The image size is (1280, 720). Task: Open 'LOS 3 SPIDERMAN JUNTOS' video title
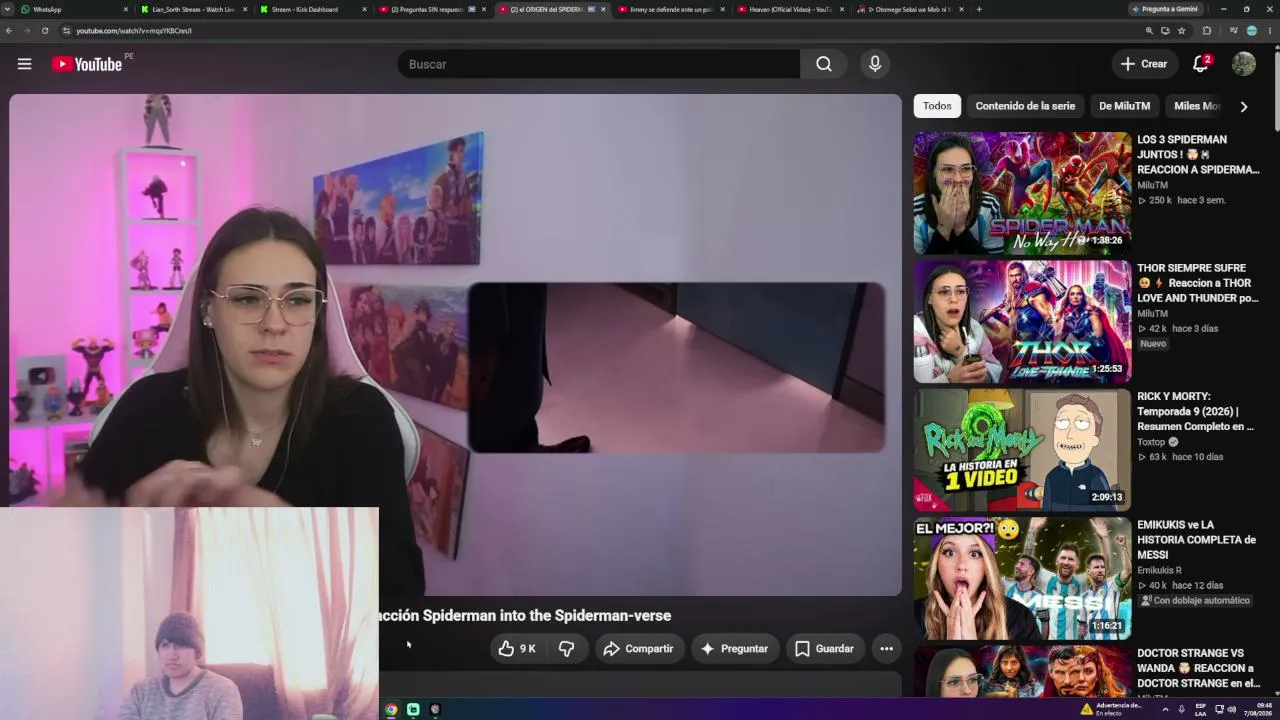(x=1198, y=155)
